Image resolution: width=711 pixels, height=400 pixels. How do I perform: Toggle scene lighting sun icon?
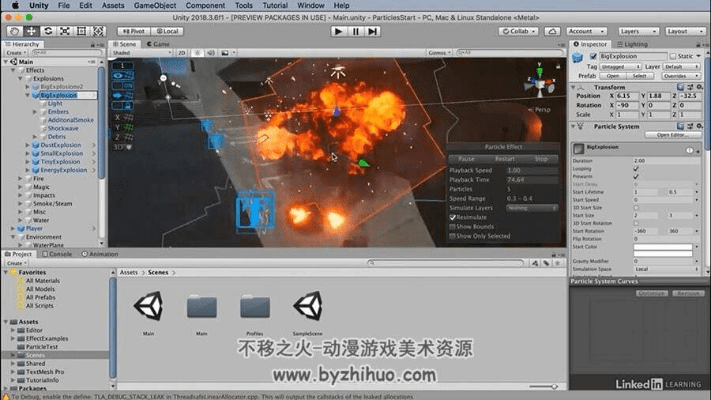click(197, 53)
